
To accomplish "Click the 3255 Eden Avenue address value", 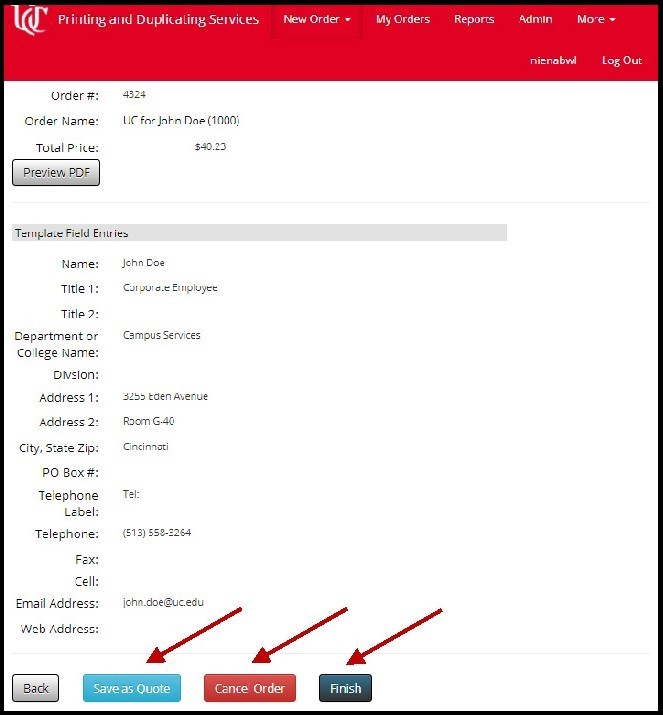I will [x=165, y=397].
